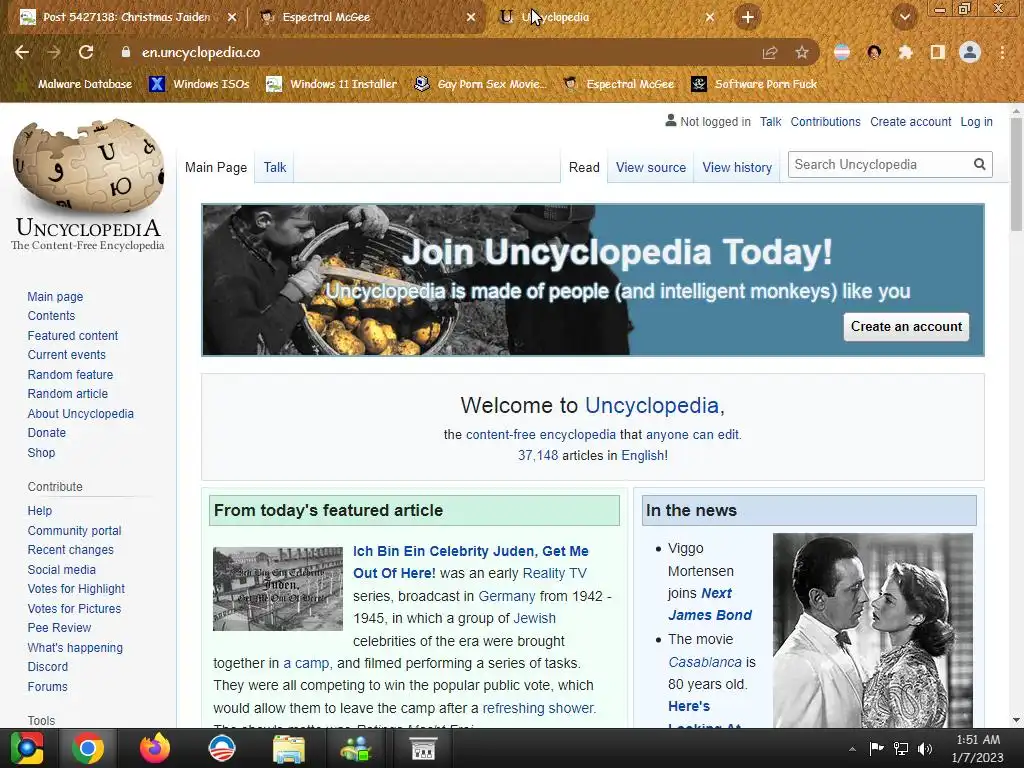Open Random article in sidebar
This screenshot has width=1024, height=768.
pos(68,394)
